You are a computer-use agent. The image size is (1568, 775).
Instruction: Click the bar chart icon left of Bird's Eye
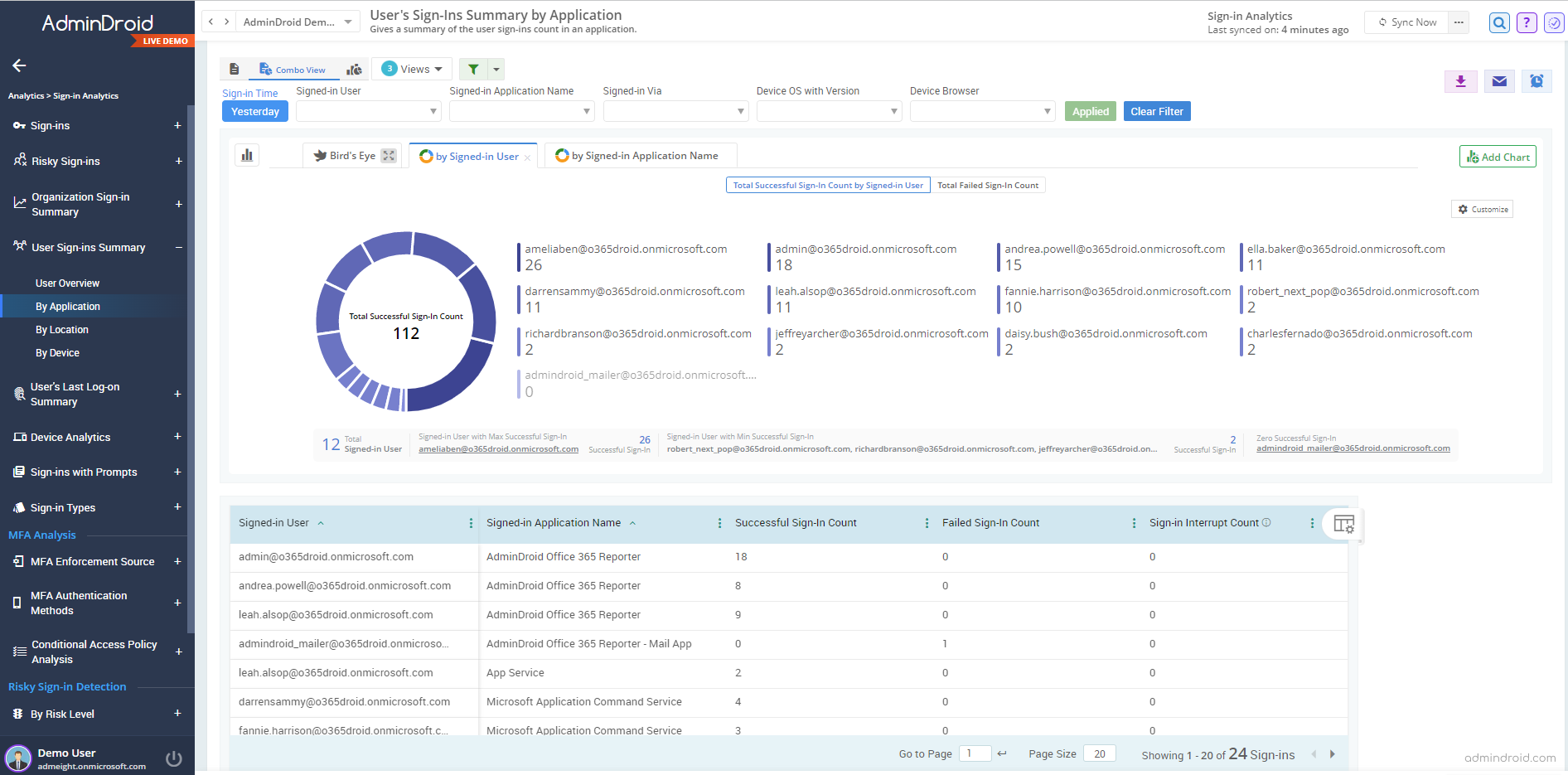246,154
